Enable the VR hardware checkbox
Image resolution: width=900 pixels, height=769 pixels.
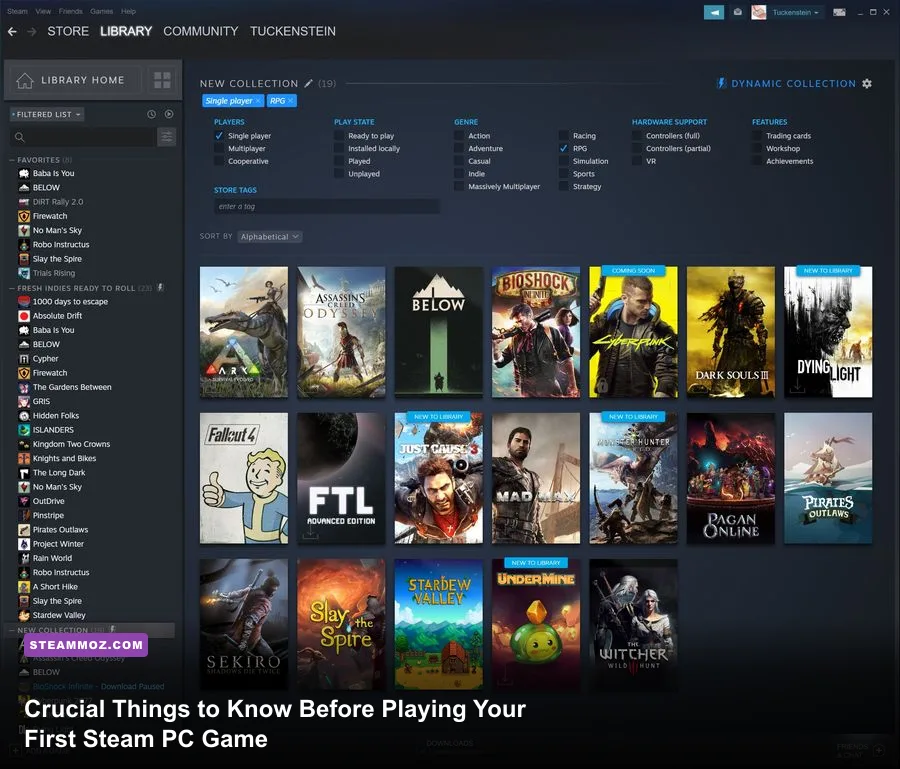tap(637, 161)
